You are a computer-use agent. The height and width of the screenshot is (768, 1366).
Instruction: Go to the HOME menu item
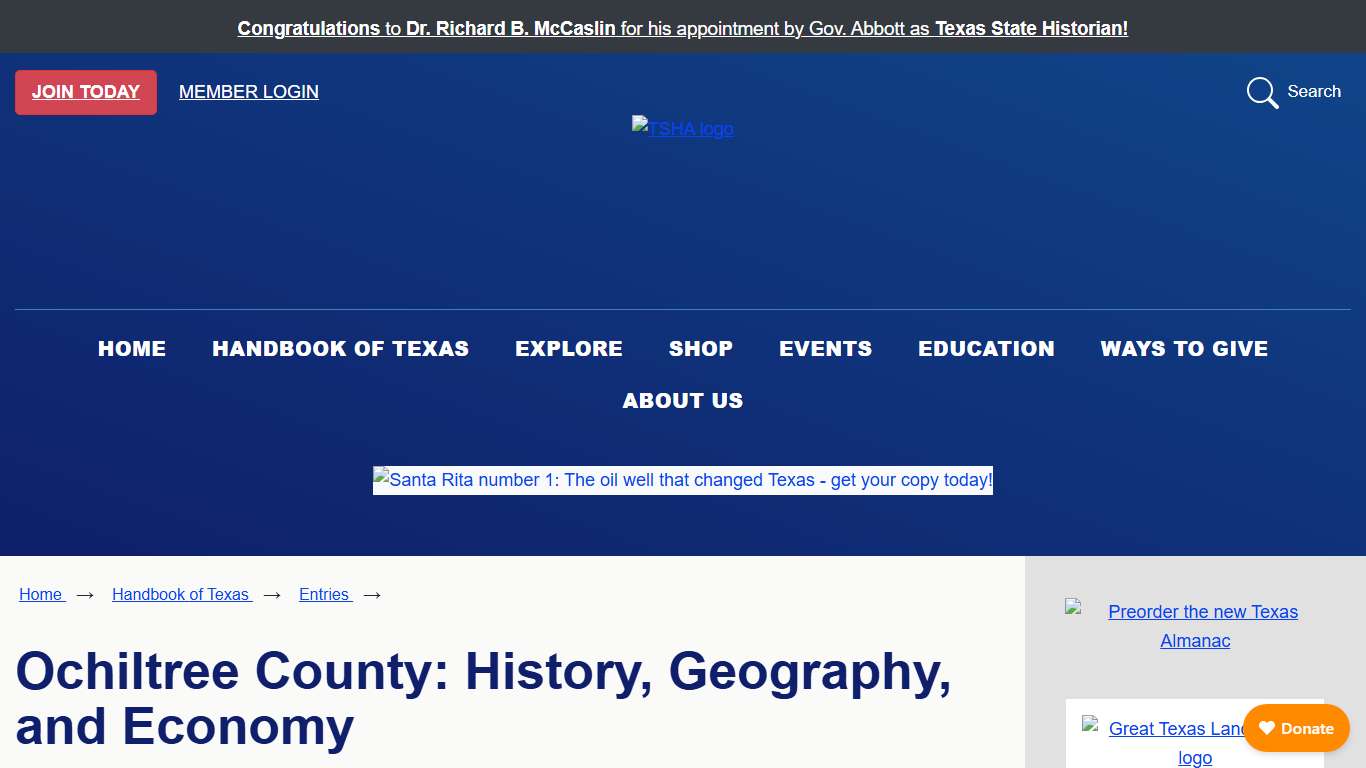coord(132,349)
